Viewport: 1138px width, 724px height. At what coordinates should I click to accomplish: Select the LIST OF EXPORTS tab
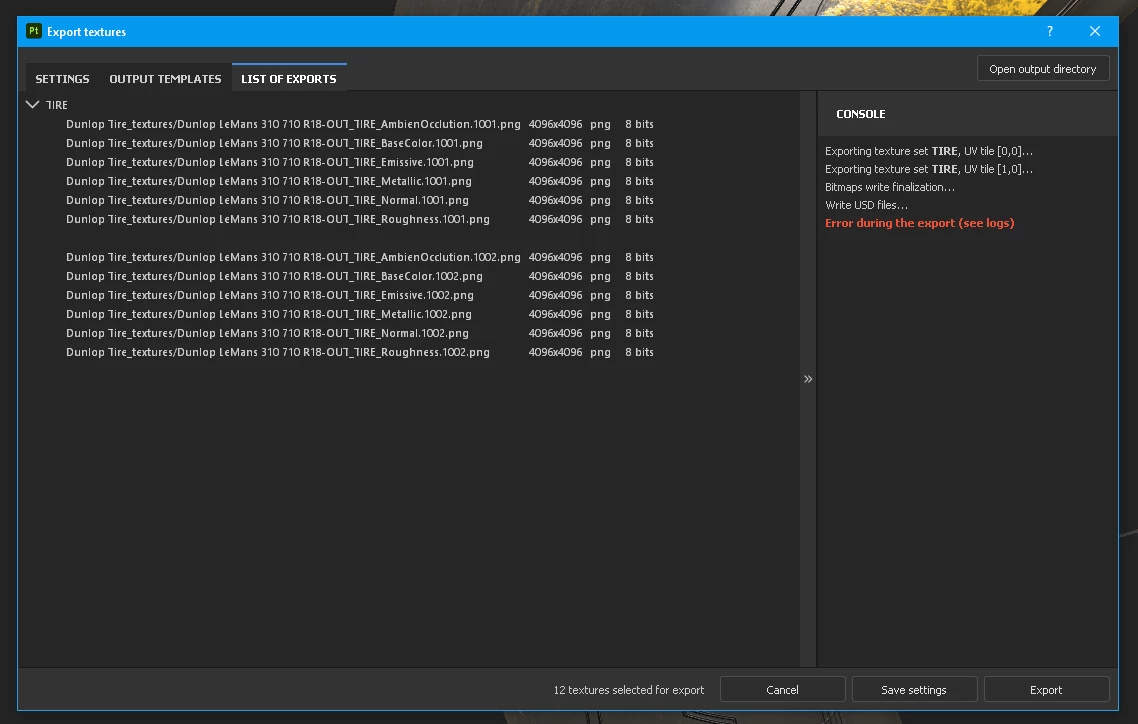[x=289, y=78]
